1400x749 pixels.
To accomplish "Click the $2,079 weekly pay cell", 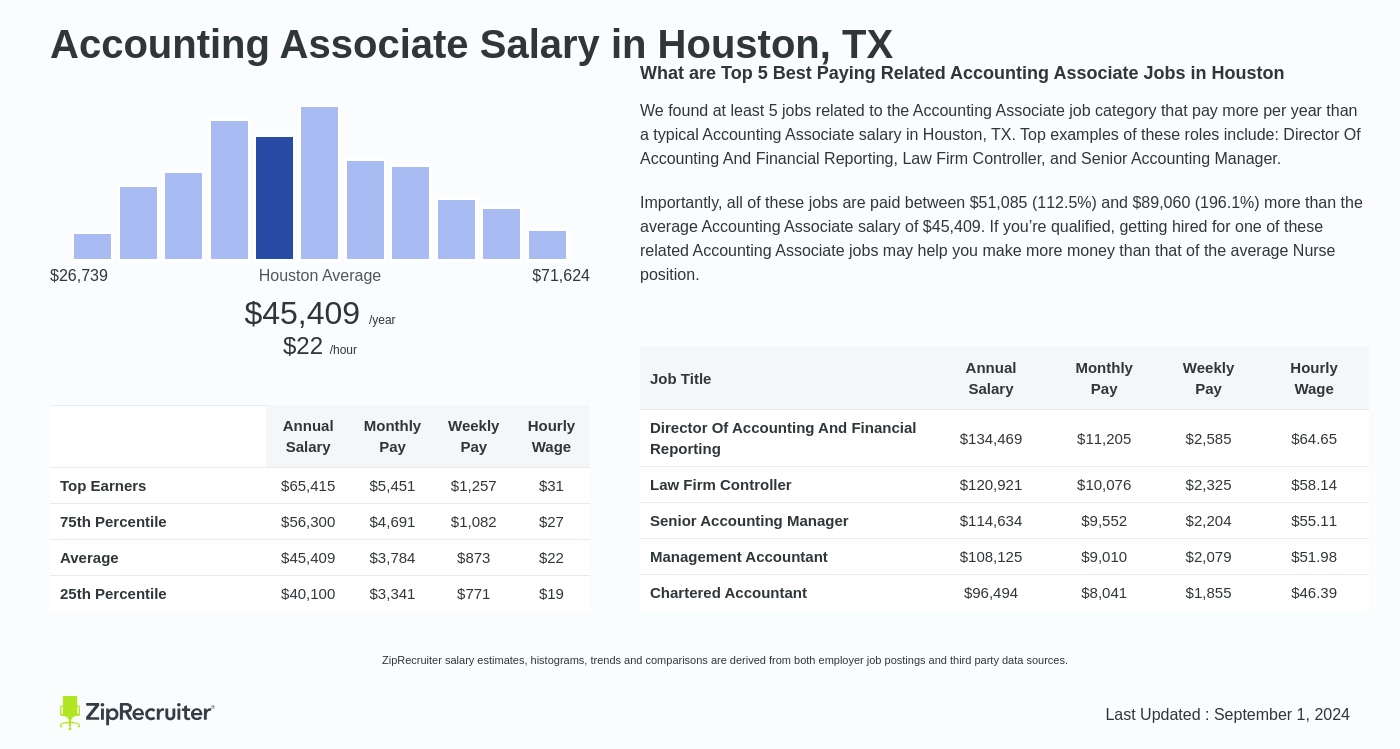I will coord(1209,557).
